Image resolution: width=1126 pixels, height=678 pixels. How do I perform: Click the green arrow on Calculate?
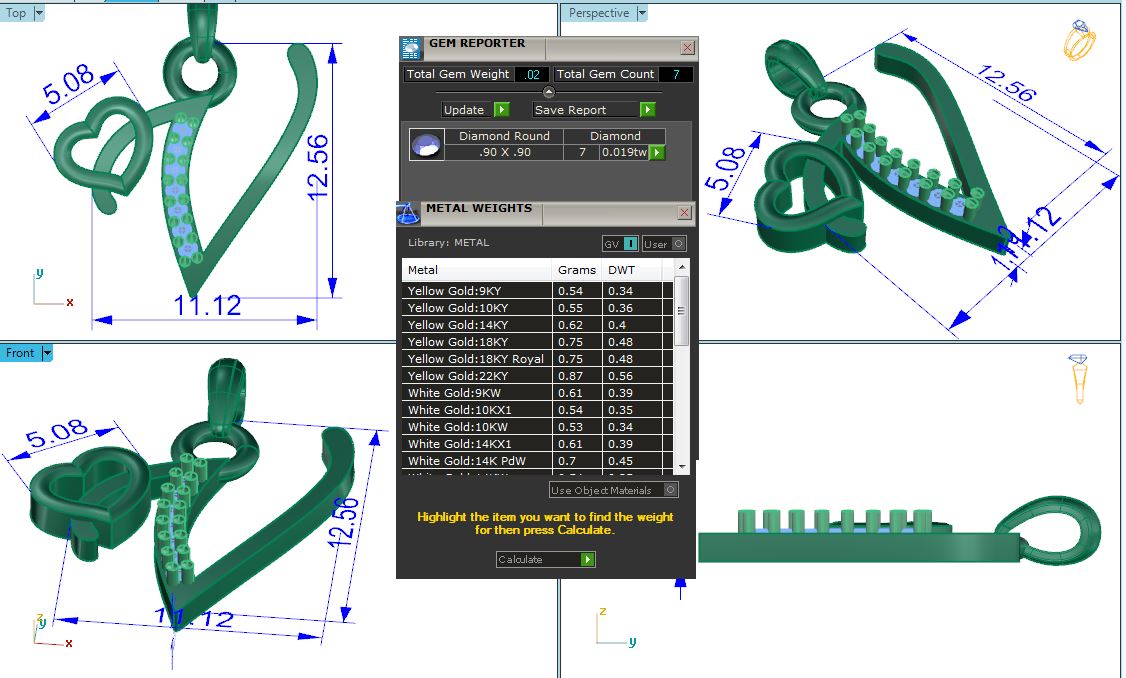tap(588, 560)
